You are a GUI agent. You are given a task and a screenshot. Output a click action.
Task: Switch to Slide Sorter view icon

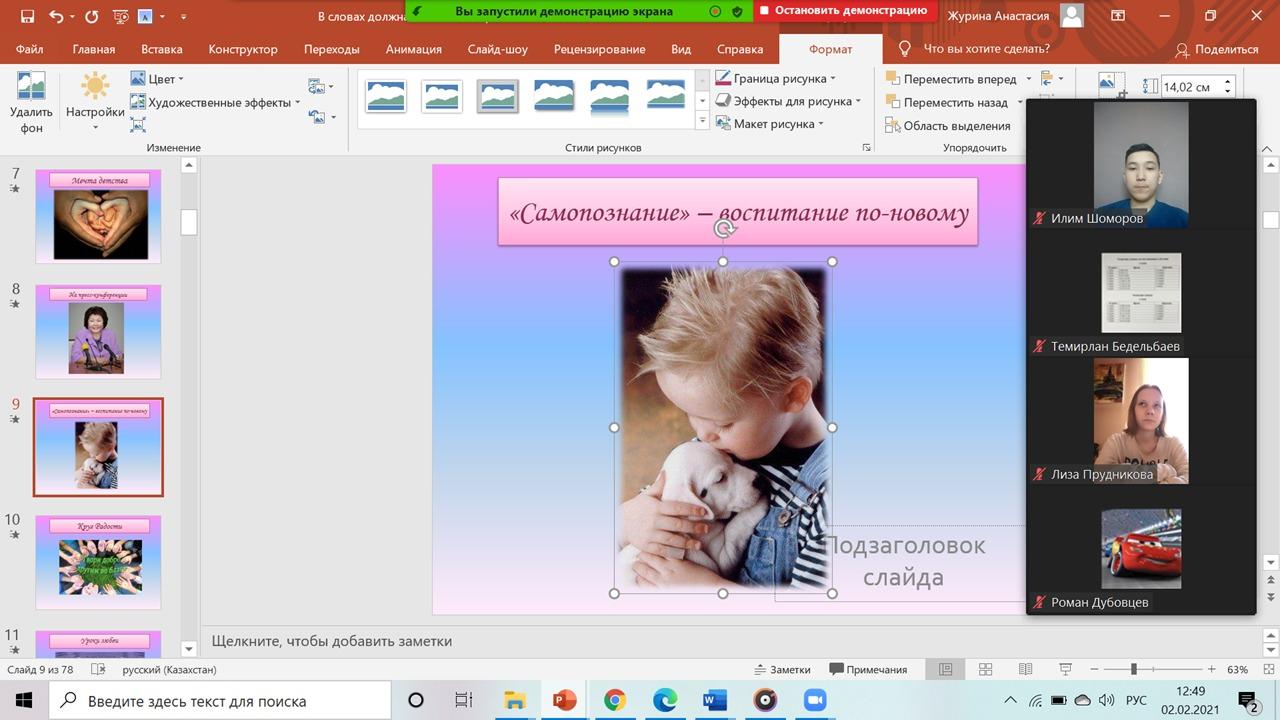(x=985, y=669)
